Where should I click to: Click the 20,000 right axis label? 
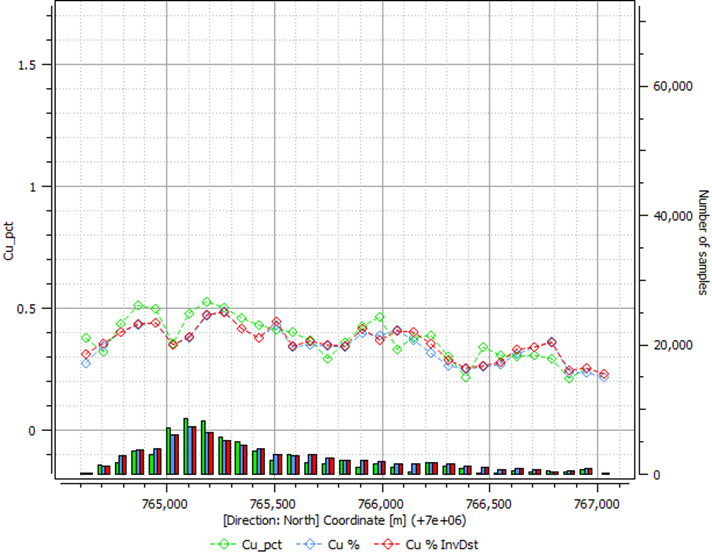pyautogui.click(x=673, y=345)
